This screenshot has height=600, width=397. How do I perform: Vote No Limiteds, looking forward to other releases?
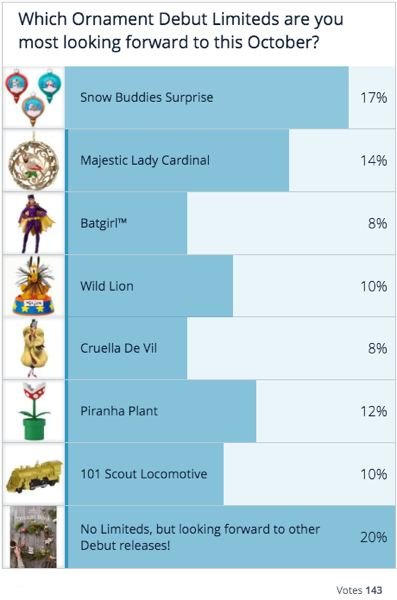click(230, 537)
